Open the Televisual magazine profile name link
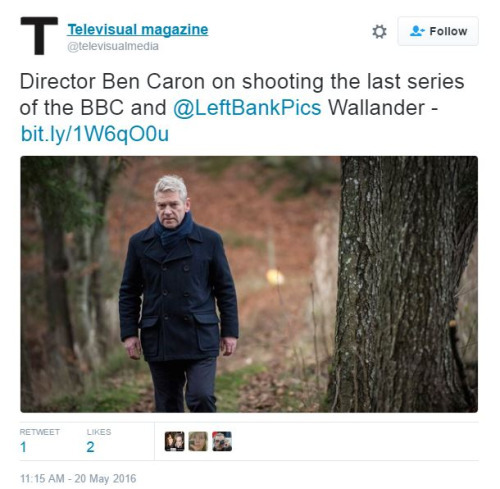 pyautogui.click(x=138, y=30)
